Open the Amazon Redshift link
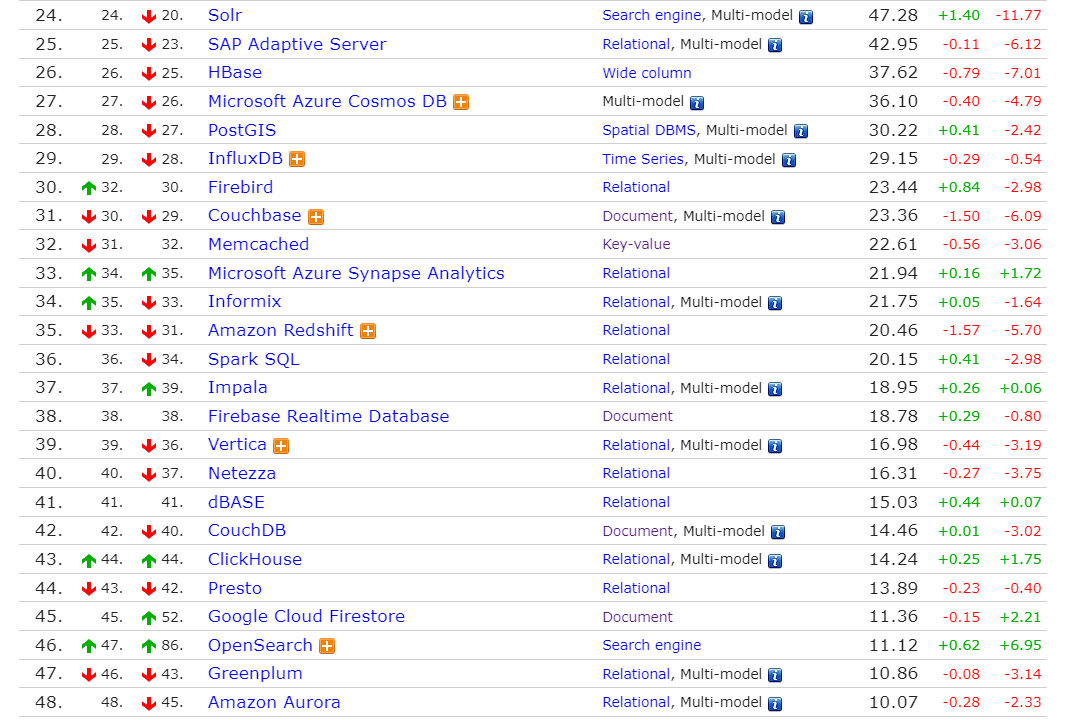The image size is (1066, 720). (x=281, y=330)
